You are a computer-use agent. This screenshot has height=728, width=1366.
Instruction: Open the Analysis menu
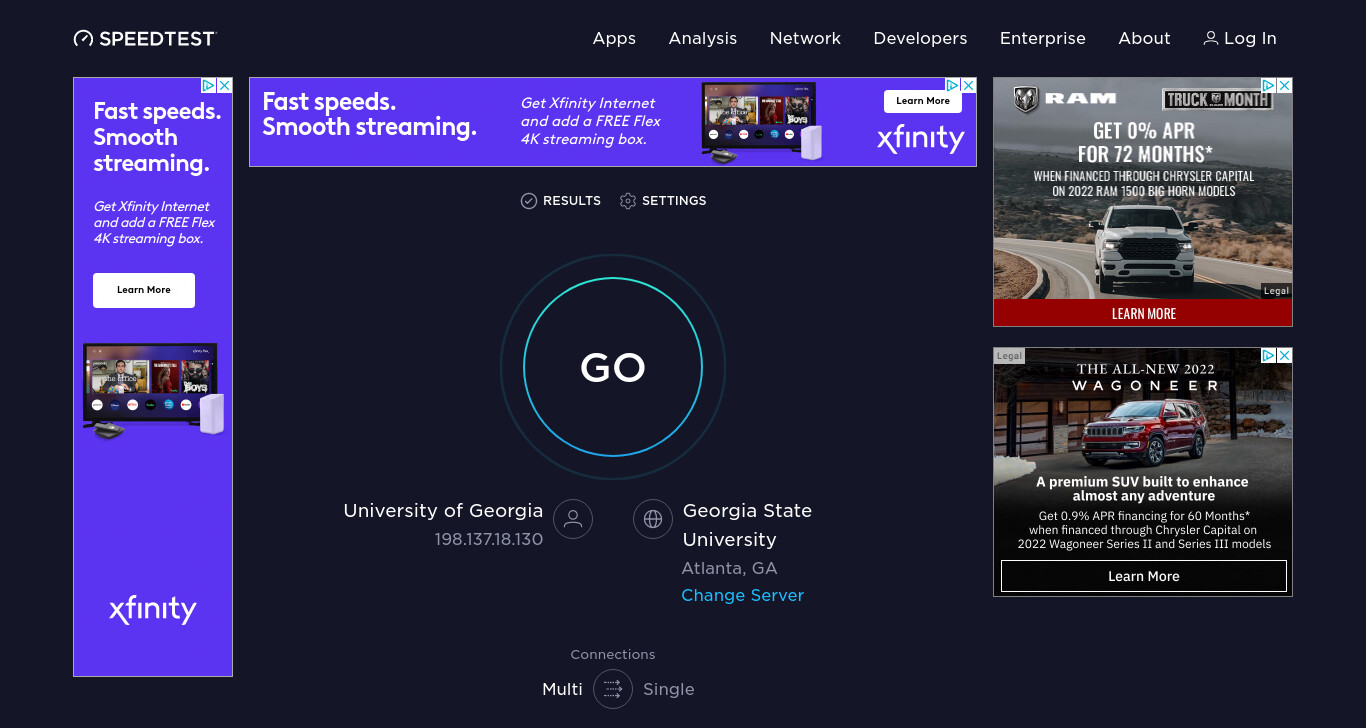point(703,38)
